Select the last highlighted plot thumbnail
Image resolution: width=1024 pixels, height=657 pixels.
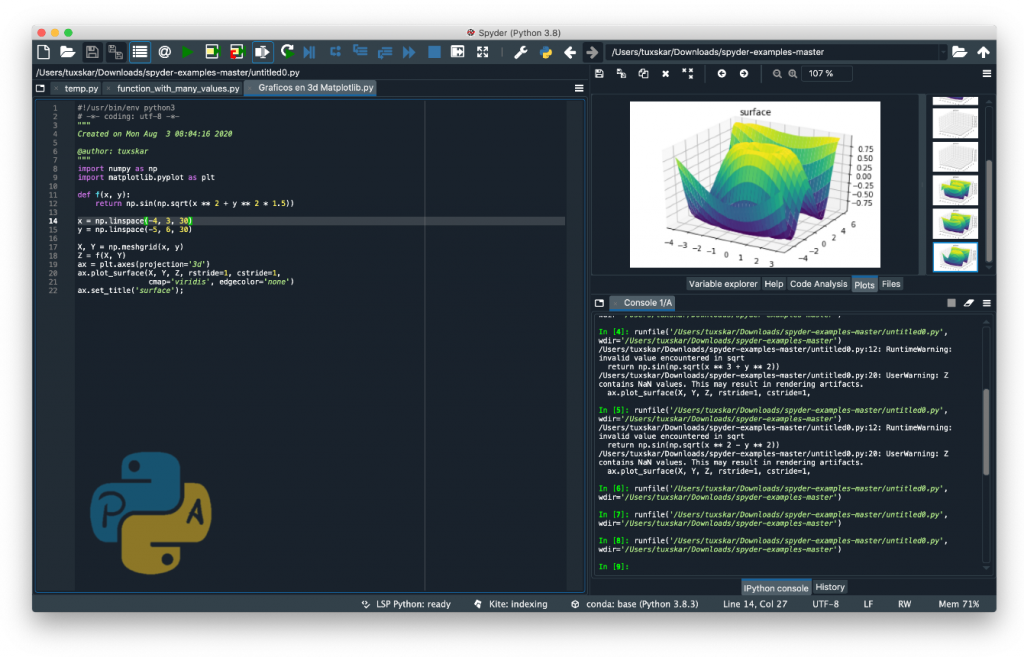tap(955, 257)
